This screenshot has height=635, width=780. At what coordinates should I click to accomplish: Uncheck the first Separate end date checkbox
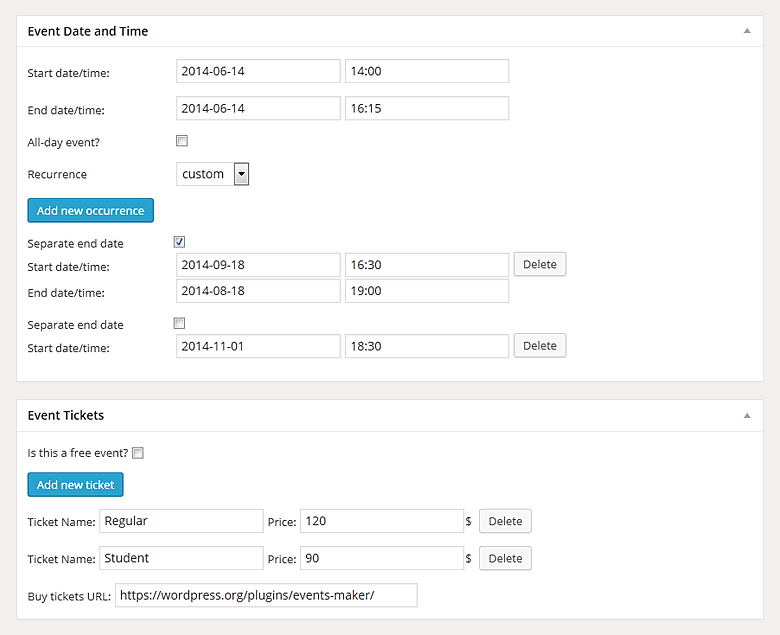point(180,242)
